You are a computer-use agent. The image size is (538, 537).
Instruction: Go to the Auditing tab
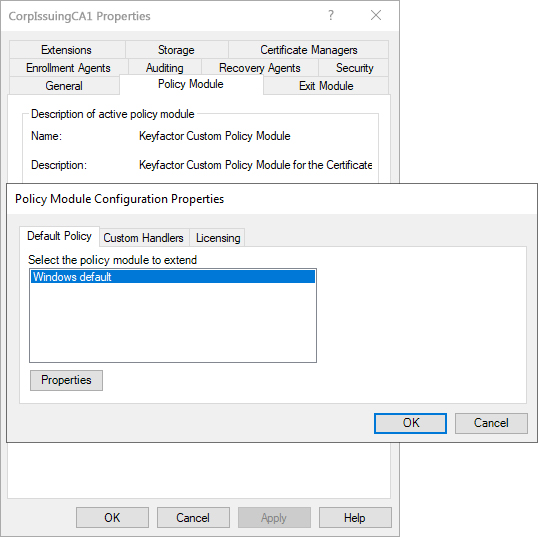tap(165, 68)
